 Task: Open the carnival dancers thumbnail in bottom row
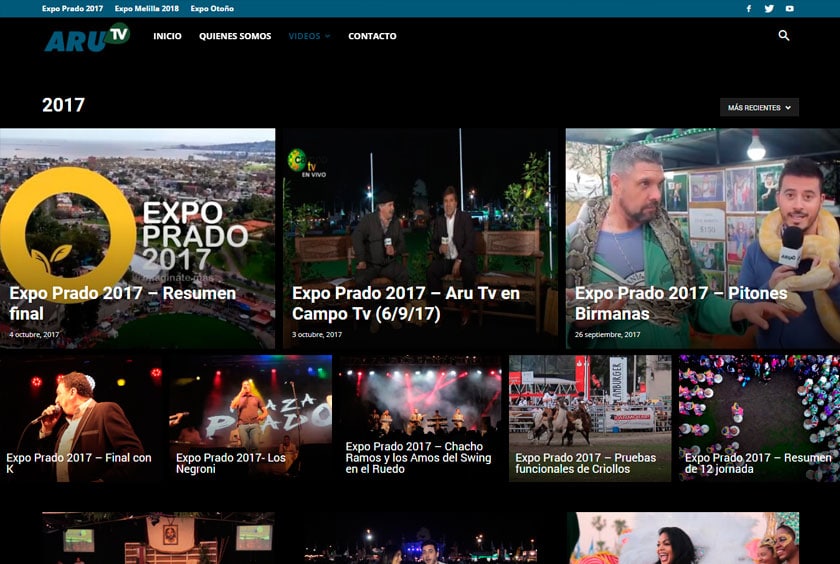[x=683, y=538]
